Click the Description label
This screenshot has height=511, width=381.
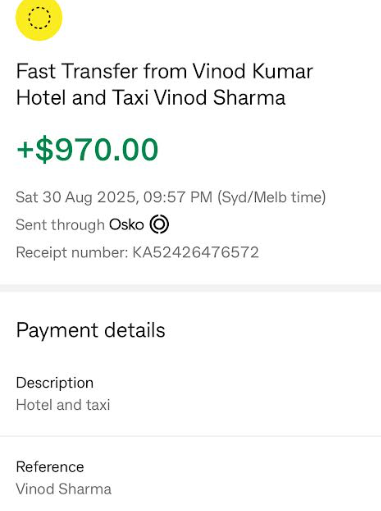[x=55, y=383]
